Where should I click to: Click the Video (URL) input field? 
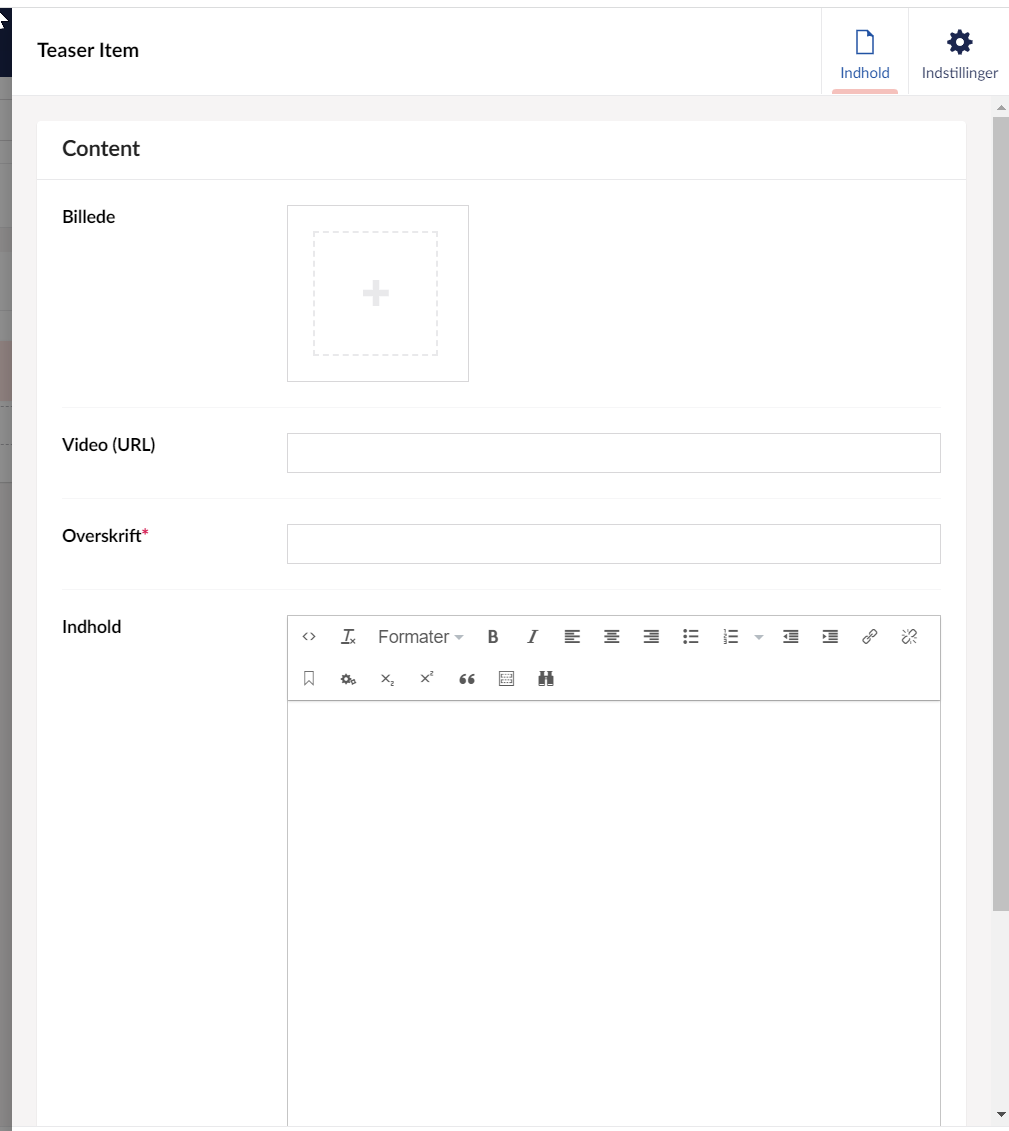(x=613, y=453)
